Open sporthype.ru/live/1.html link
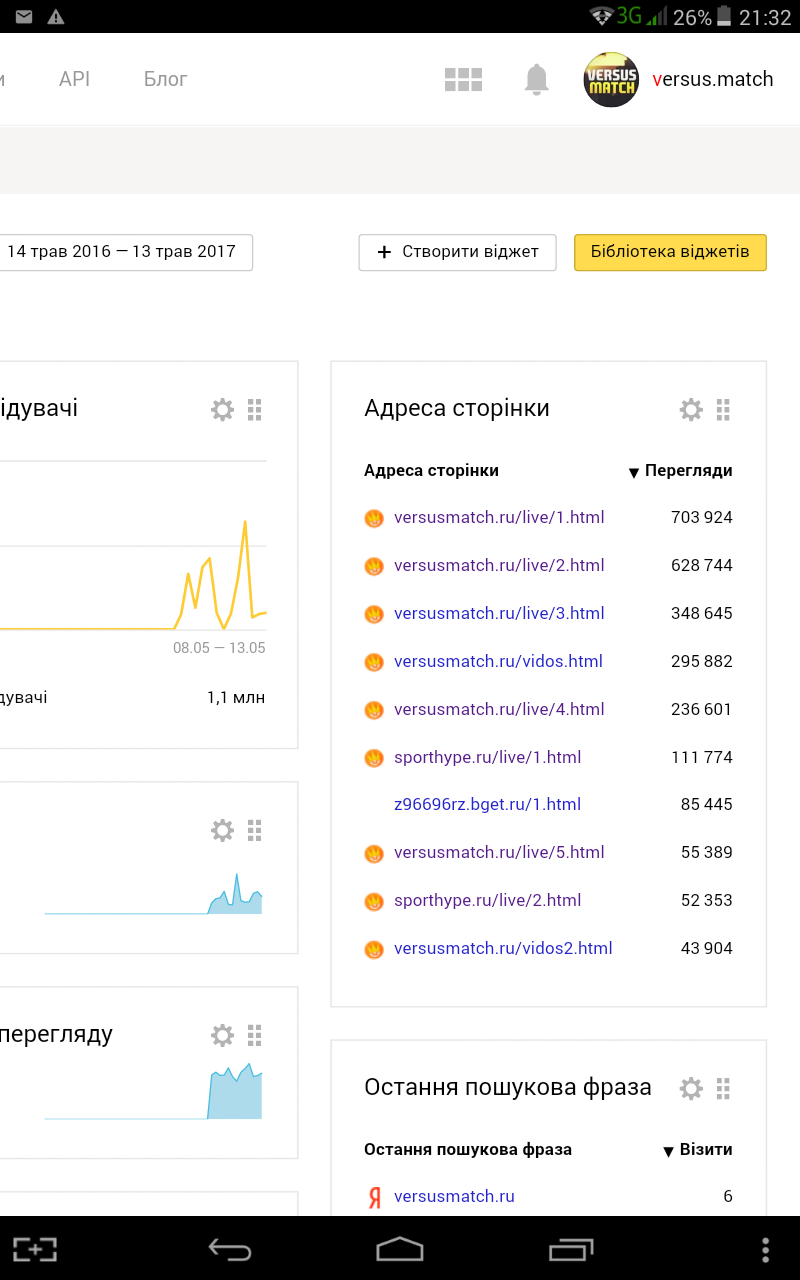800x1280 pixels. 487,757
